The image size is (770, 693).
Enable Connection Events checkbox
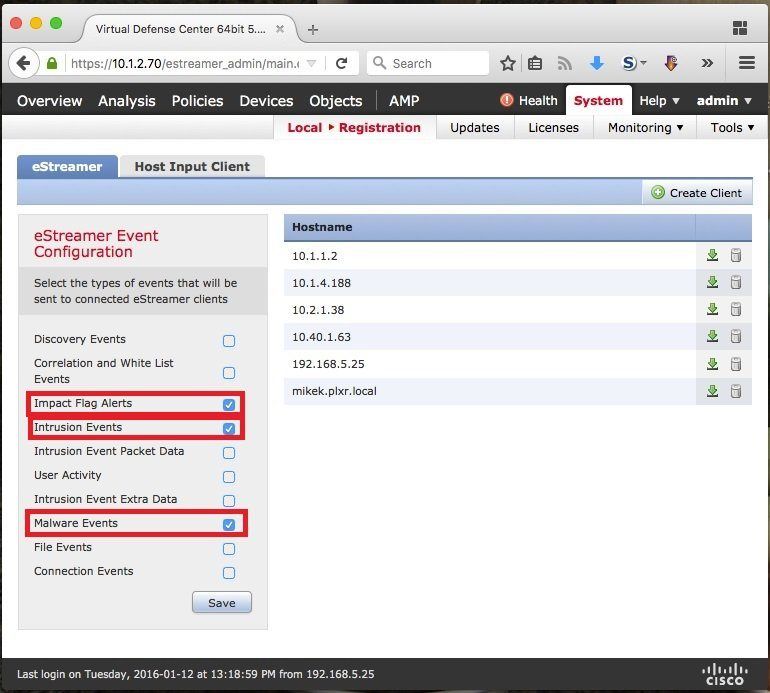pos(229,573)
